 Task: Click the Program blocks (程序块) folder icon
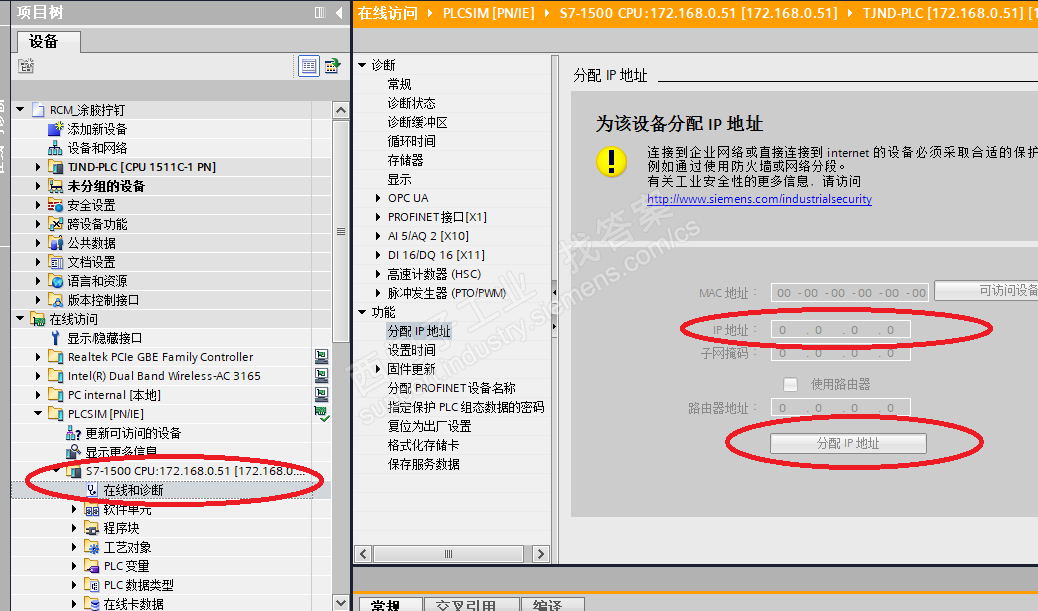92,528
